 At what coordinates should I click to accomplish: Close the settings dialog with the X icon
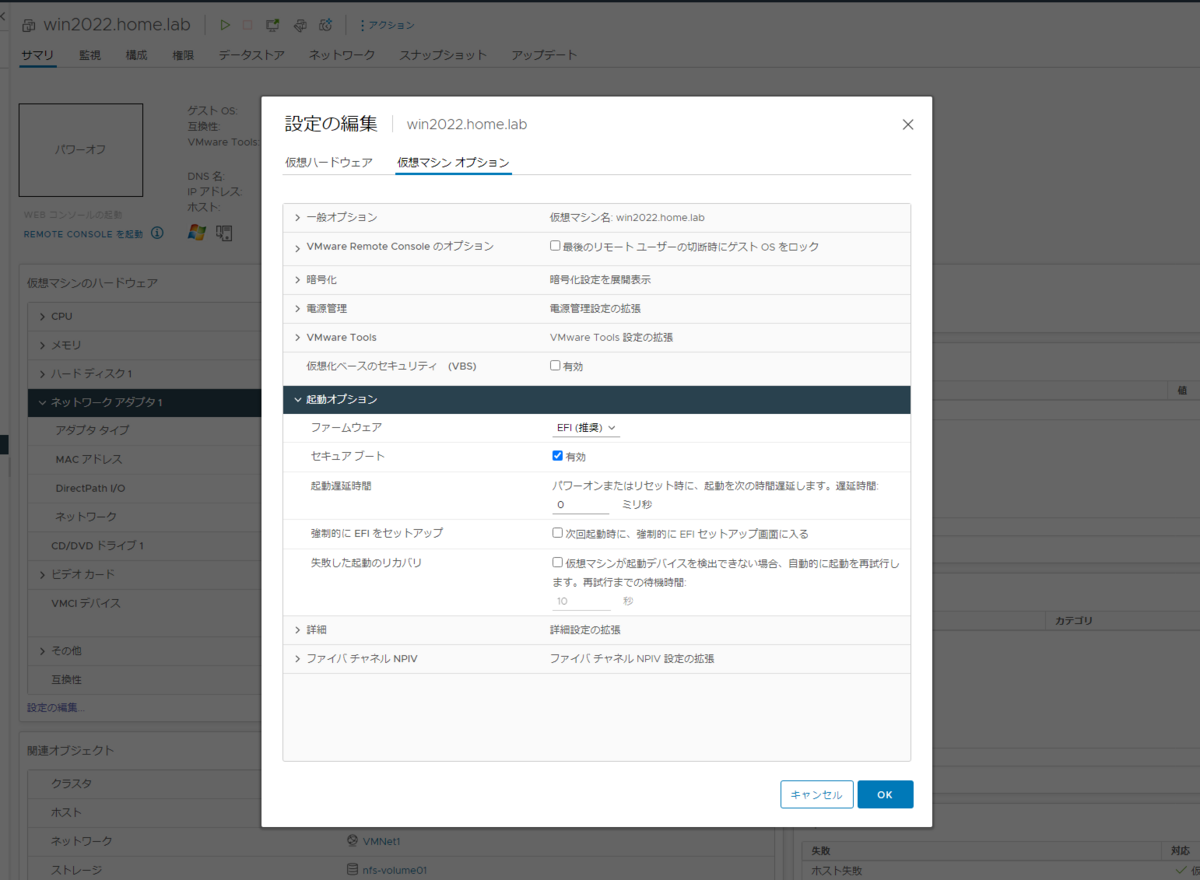click(x=908, y=125)
